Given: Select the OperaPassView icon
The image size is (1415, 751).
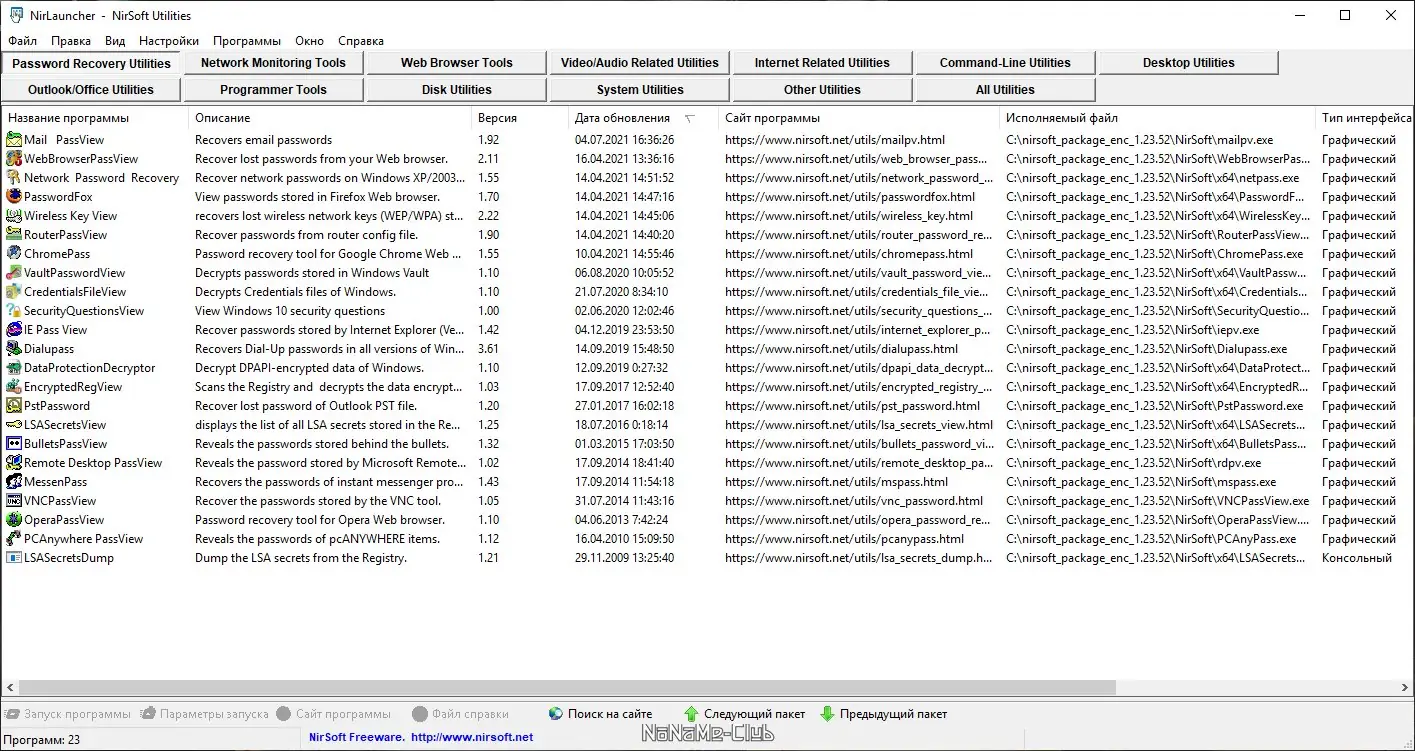Looking at the screenshot, I should pos(14,520).
